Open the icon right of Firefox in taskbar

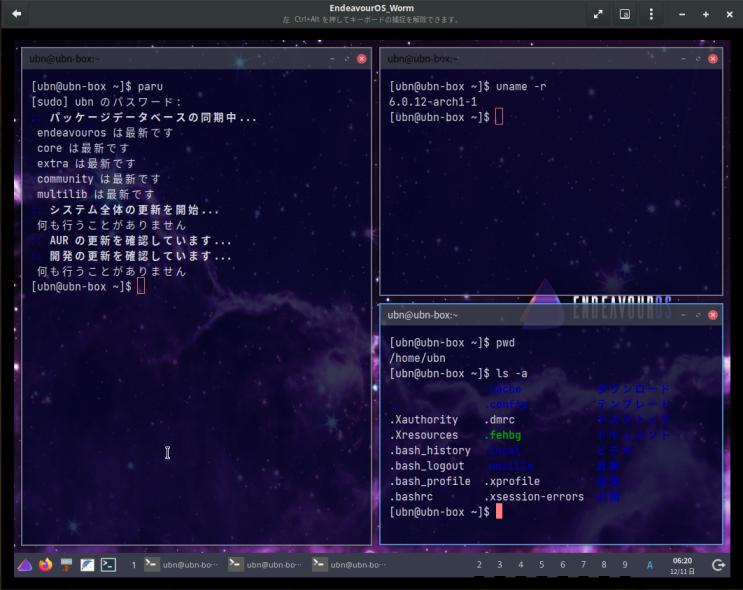(66, 565)
